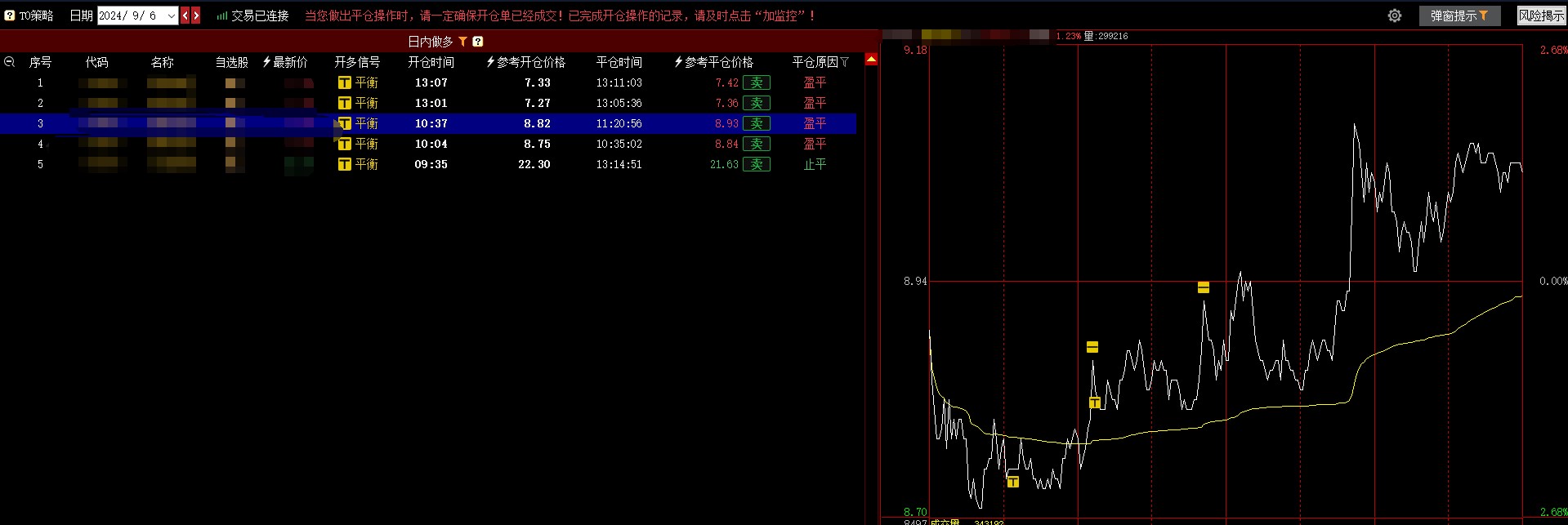Open the 平仓原因 column filter

[x=845, y=62]
